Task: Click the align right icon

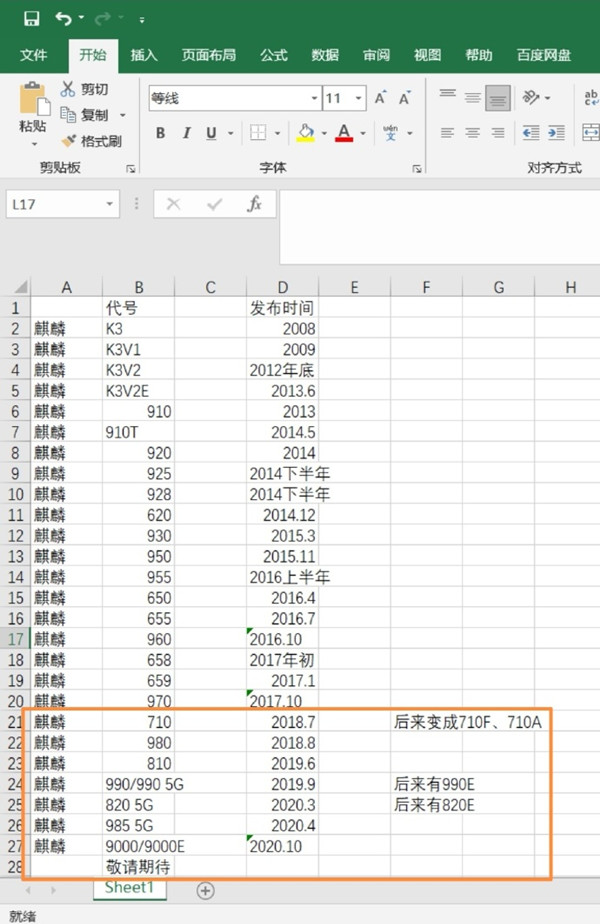Action: click(x=498, y=133)
